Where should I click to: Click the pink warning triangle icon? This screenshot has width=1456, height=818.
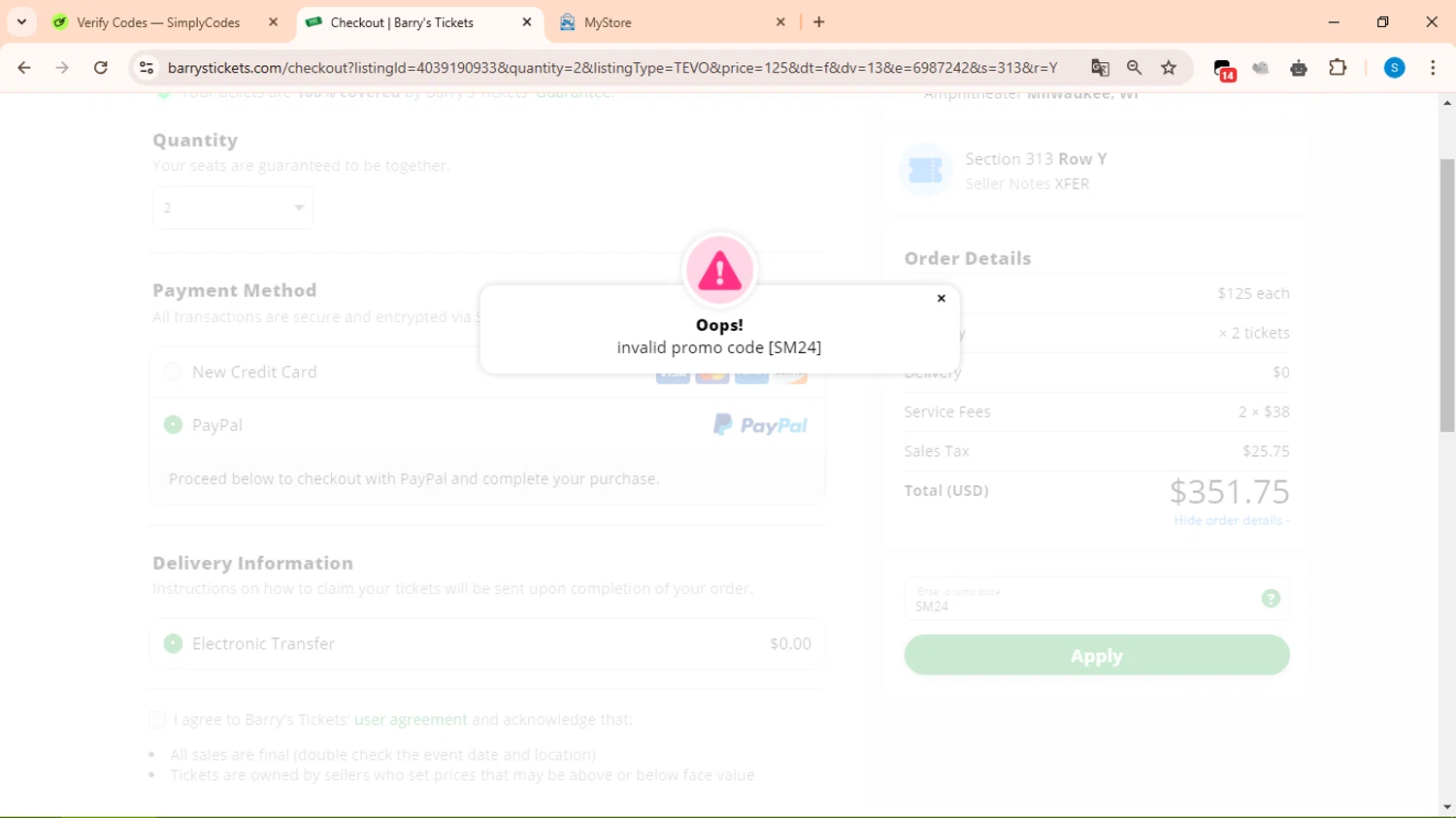point(719,270)
